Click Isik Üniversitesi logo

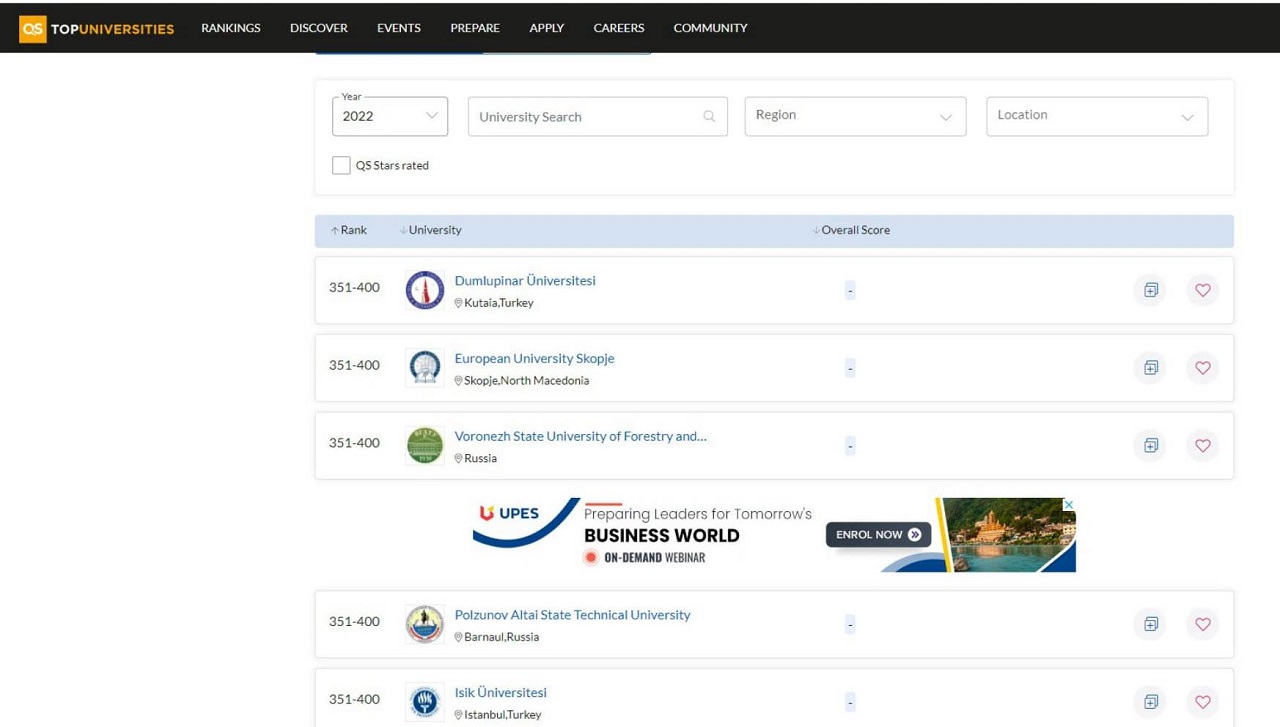[425, 701]
